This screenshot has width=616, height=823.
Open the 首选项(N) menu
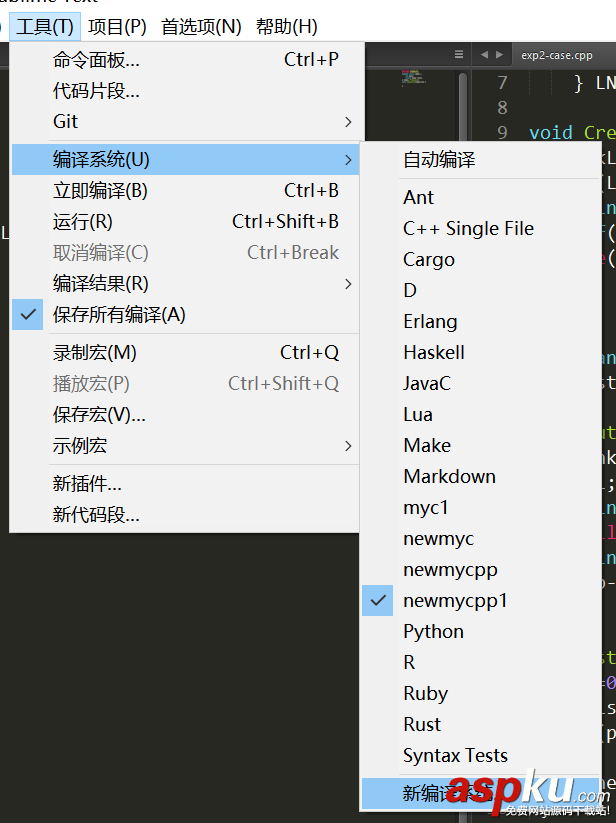coord(201,27)
